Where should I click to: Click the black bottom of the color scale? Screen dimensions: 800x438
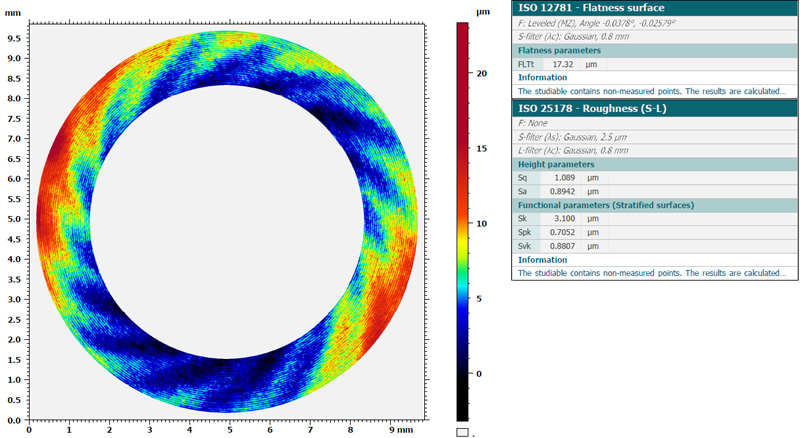[x=462, y=410]
